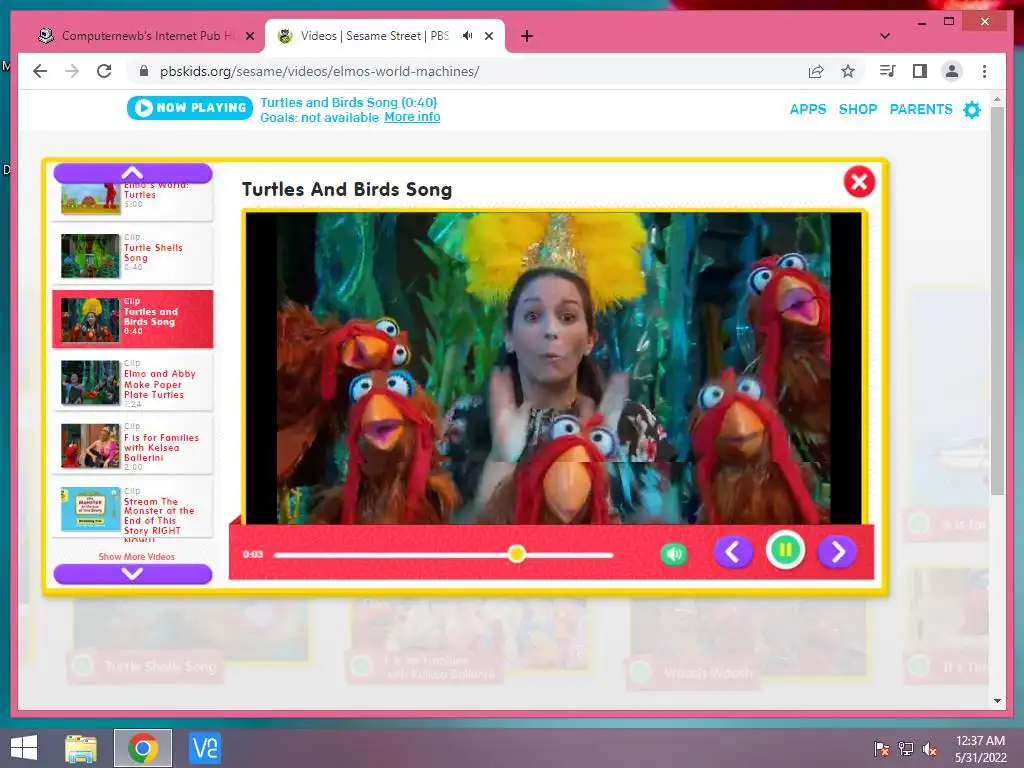Open a new browser tab

point(527,36)
